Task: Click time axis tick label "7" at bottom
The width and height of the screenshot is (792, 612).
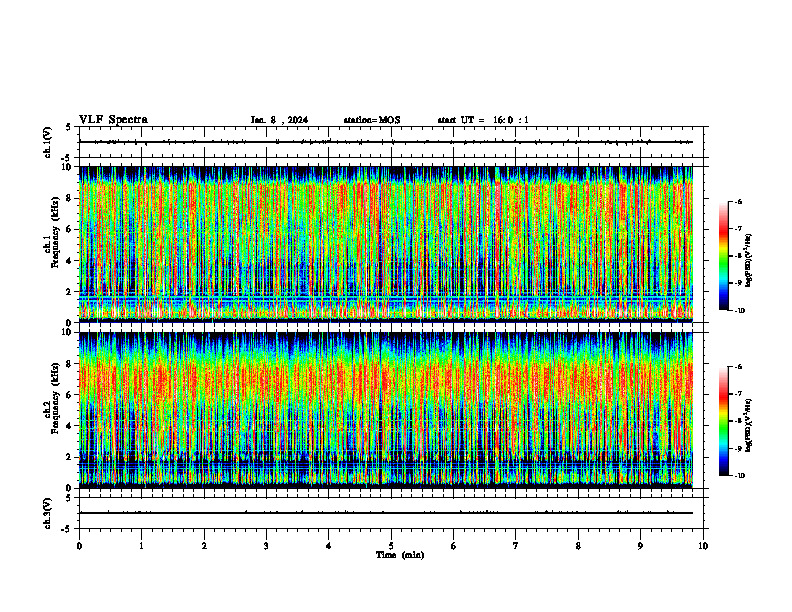Action: click(516, 546)
